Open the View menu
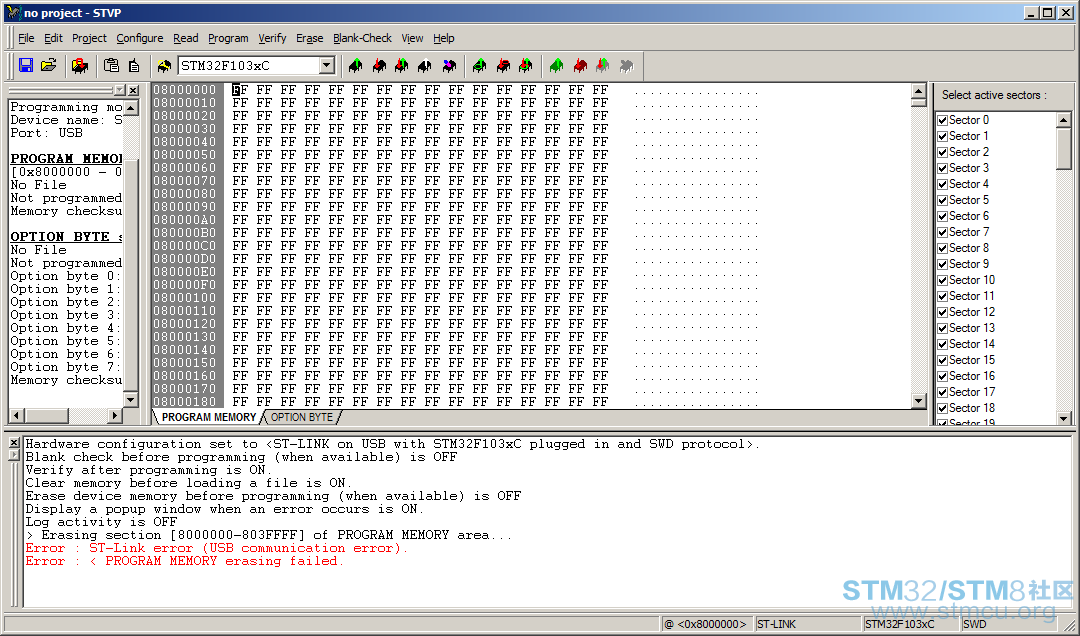Viewport: 1080px width, 636px height. pyautogui.click(x=412, y=38)
